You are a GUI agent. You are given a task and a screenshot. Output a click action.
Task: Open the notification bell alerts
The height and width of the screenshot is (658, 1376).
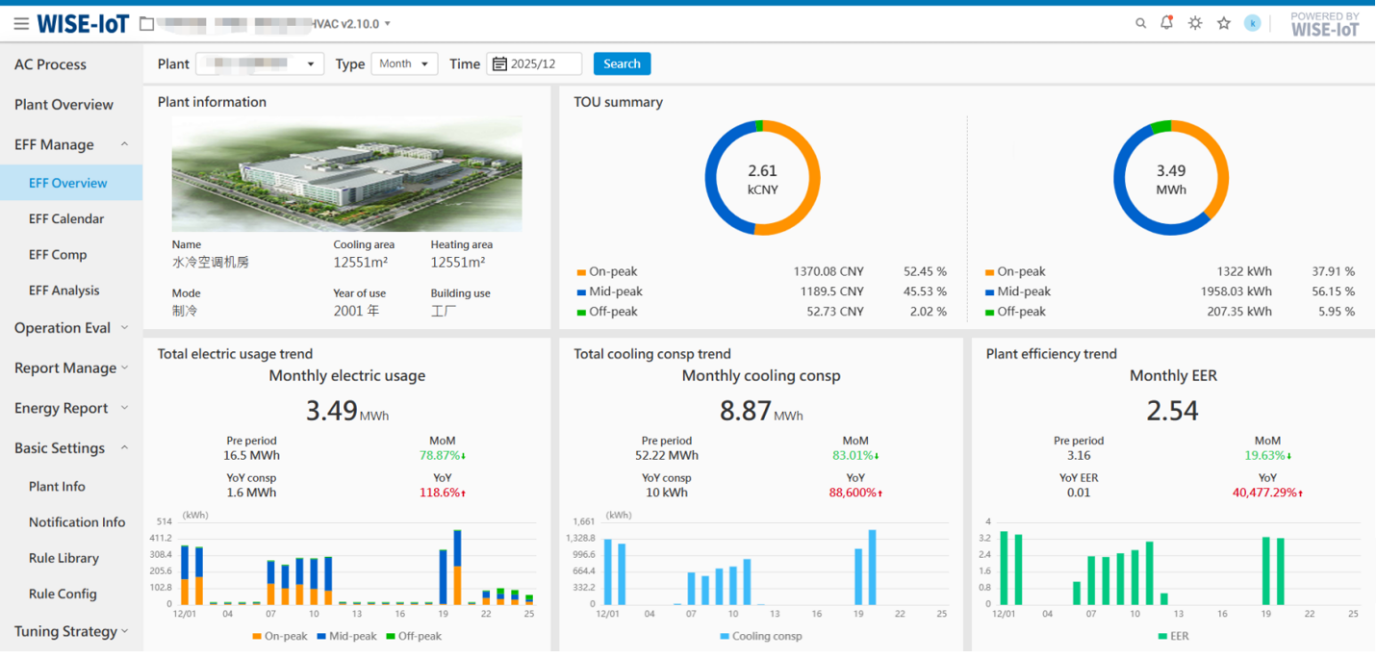point(1167,23)
